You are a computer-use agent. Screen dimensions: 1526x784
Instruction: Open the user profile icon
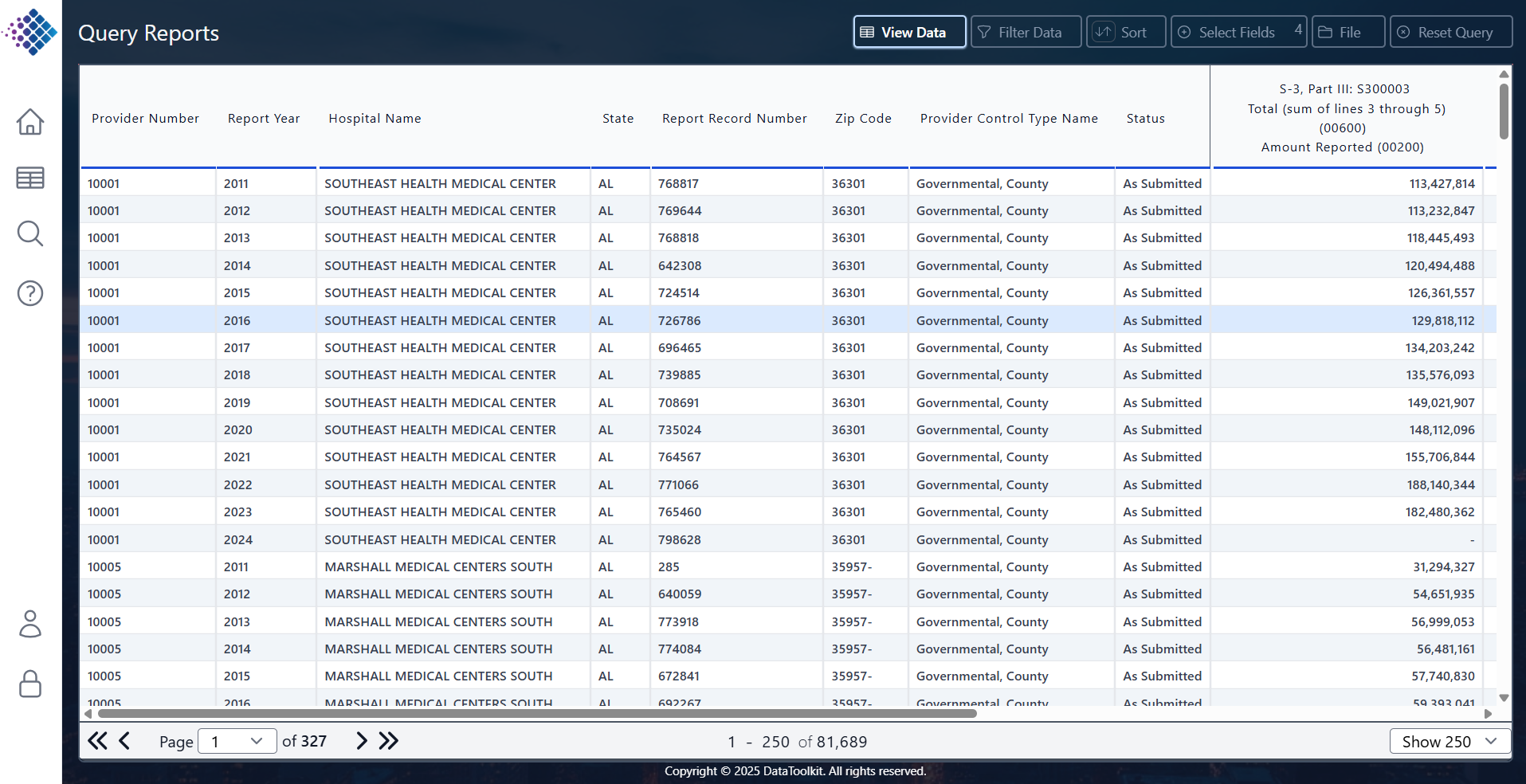pyautogui.click(x=29, y=625)
